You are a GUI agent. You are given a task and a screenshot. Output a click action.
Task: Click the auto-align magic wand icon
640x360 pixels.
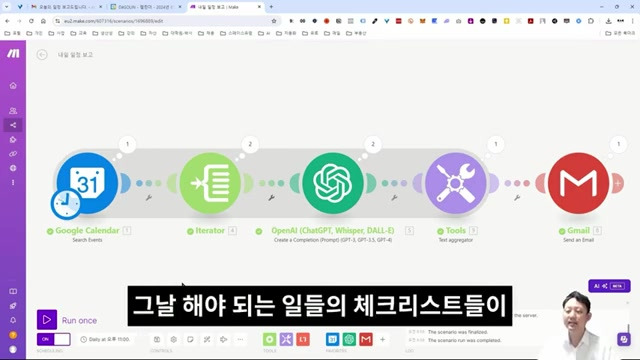[207, 339]
